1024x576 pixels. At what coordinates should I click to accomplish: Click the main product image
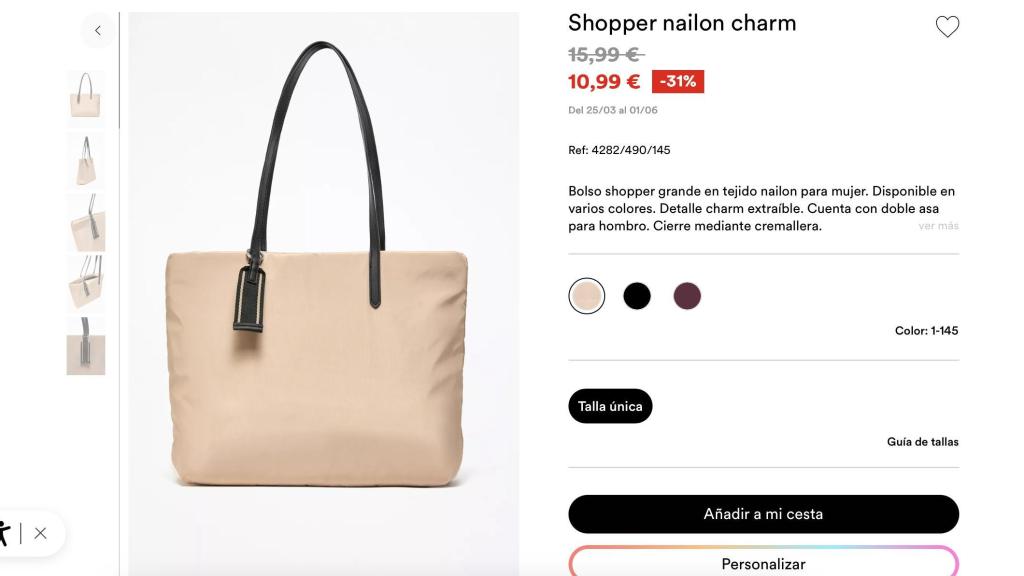tap(323, 290)
